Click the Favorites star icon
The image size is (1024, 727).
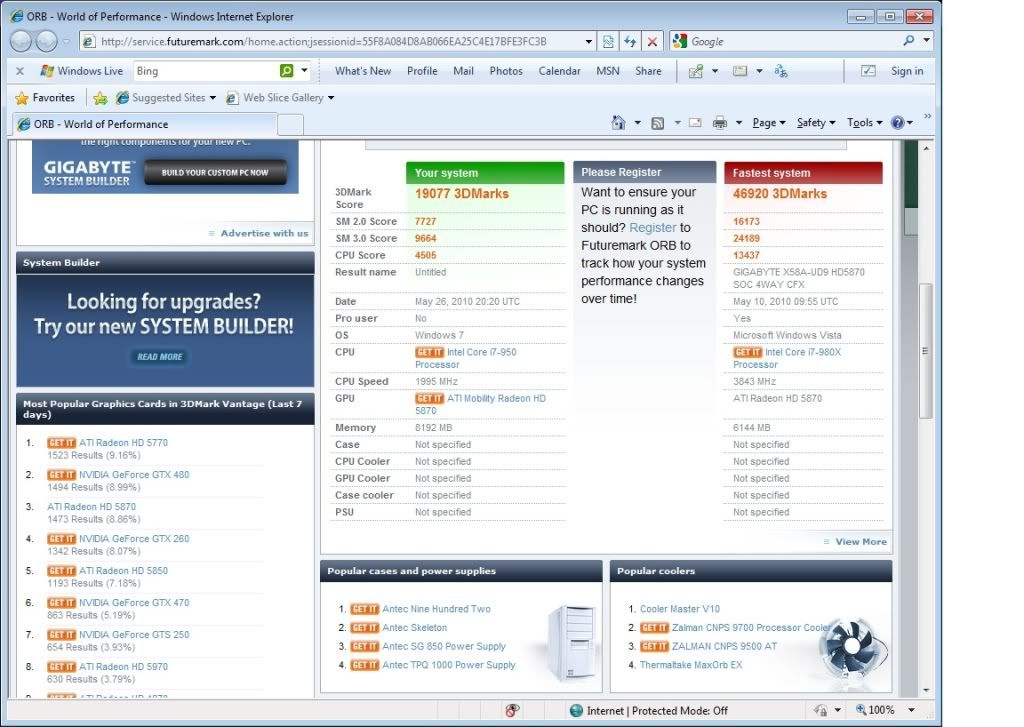(x=22, y=98)
